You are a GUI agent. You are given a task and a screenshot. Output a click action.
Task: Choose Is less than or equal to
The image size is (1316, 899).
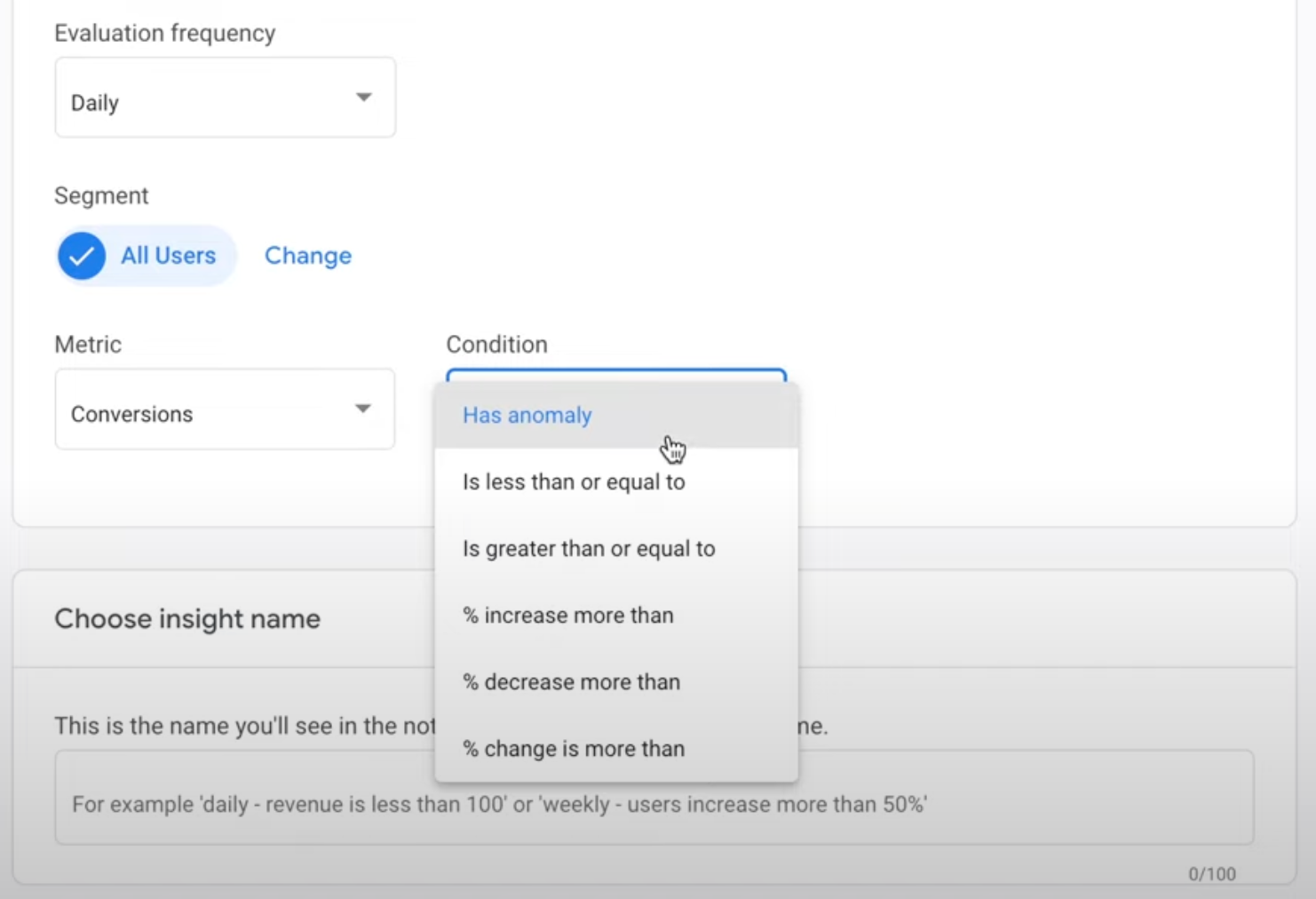pyautogui.click(x=573, y=481)
